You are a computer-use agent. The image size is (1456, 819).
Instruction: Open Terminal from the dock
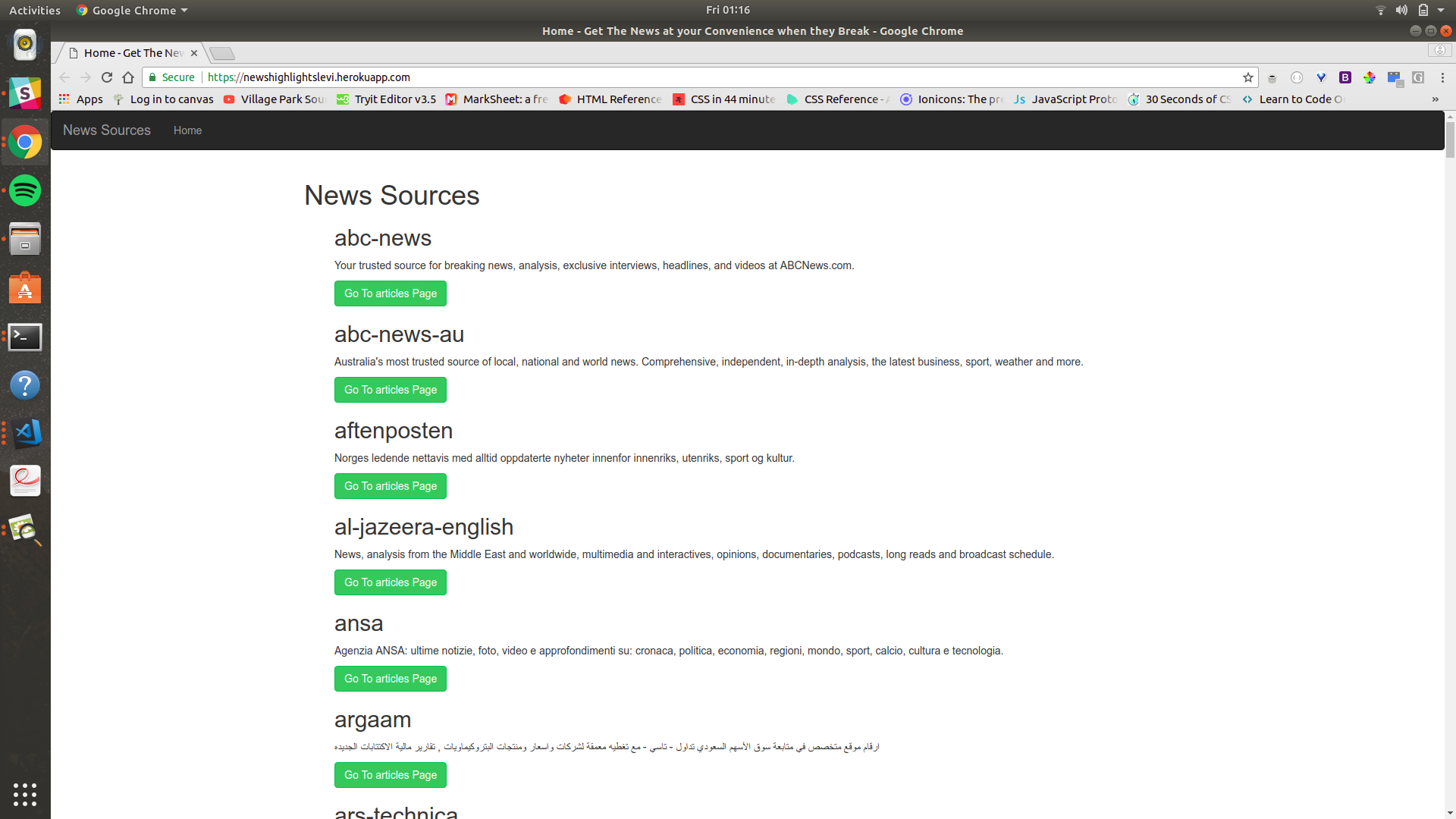click(x=25, y=337)
